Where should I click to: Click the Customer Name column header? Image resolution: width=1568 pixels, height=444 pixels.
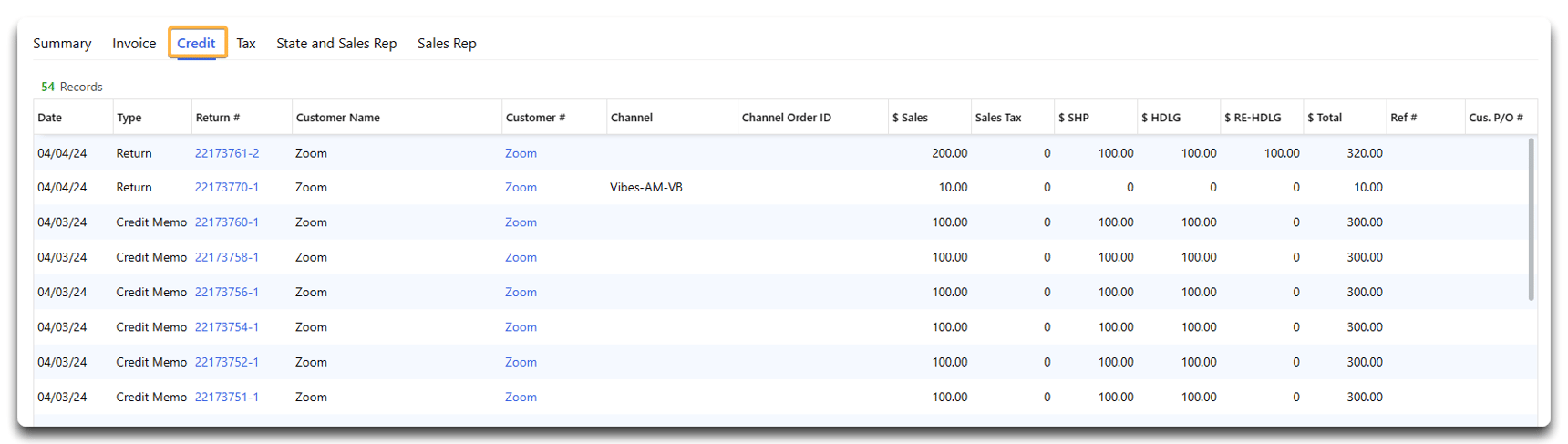[x=338, y=118]
